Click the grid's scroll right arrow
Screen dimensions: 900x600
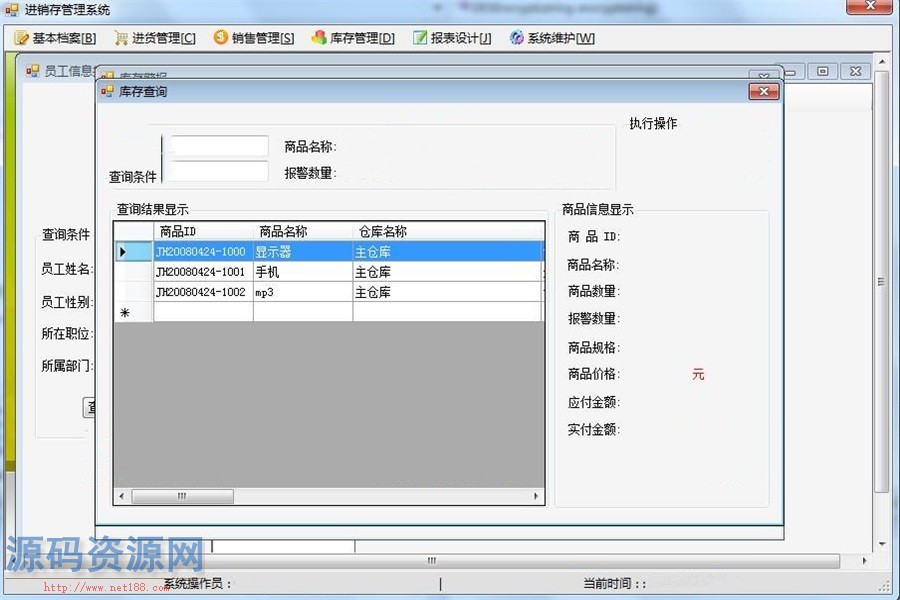click(536, 496)
